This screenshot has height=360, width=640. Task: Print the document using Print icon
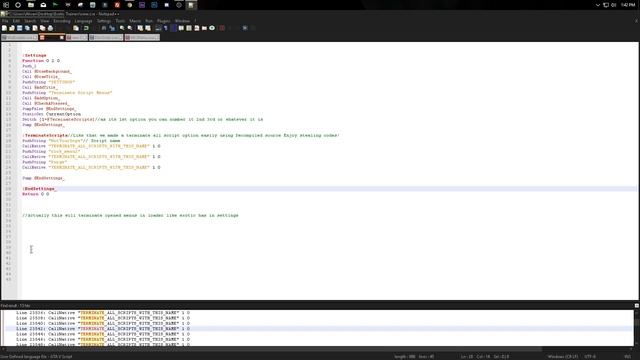(x=50, y=28)
